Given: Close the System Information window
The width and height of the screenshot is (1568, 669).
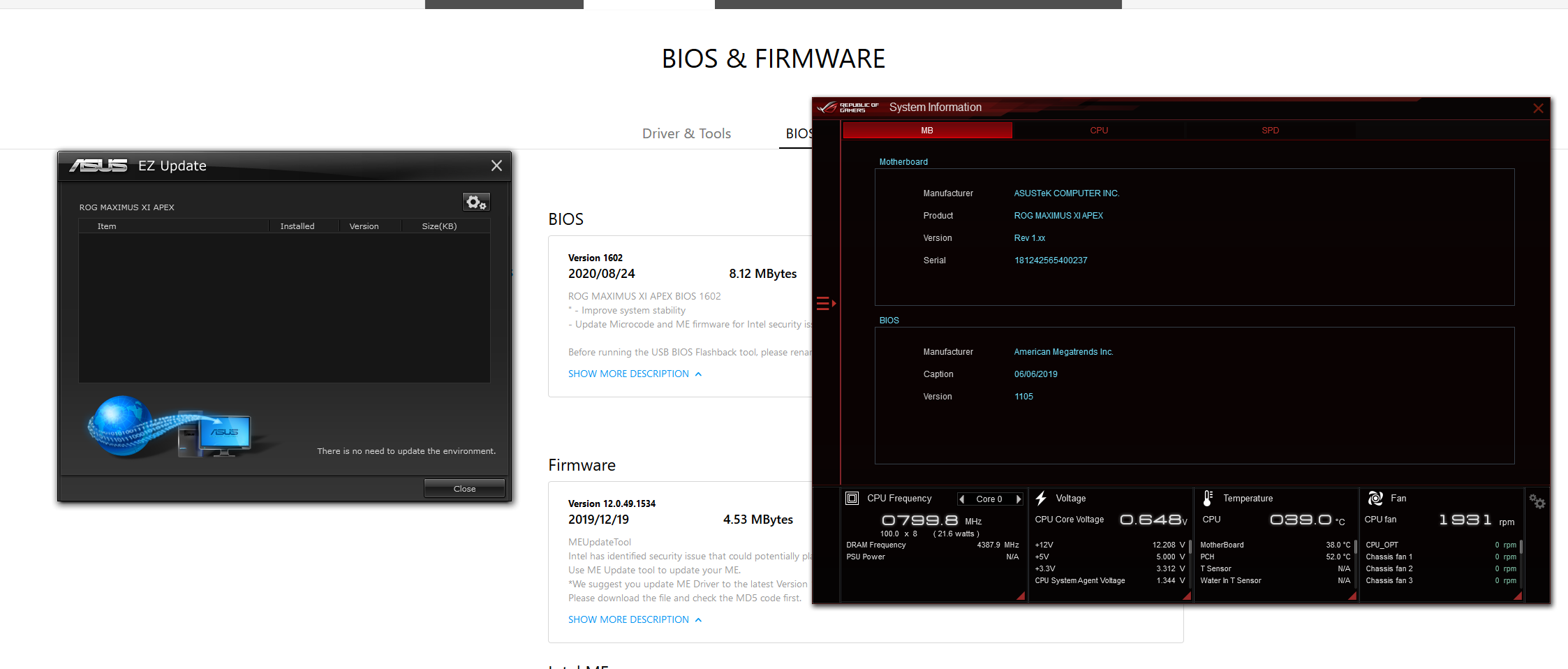Looking at the screenshot, I should [1538, 108].
